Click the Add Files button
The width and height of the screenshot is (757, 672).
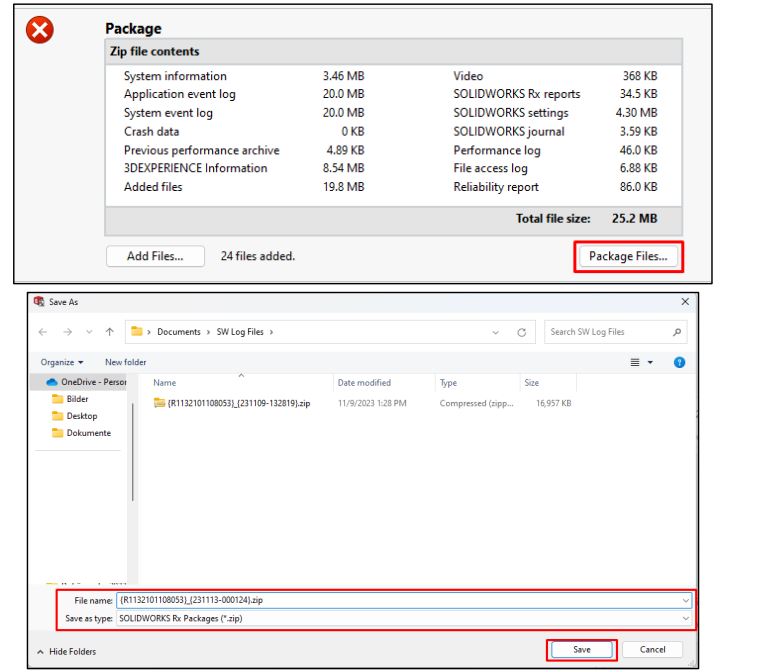coord(155,256)
